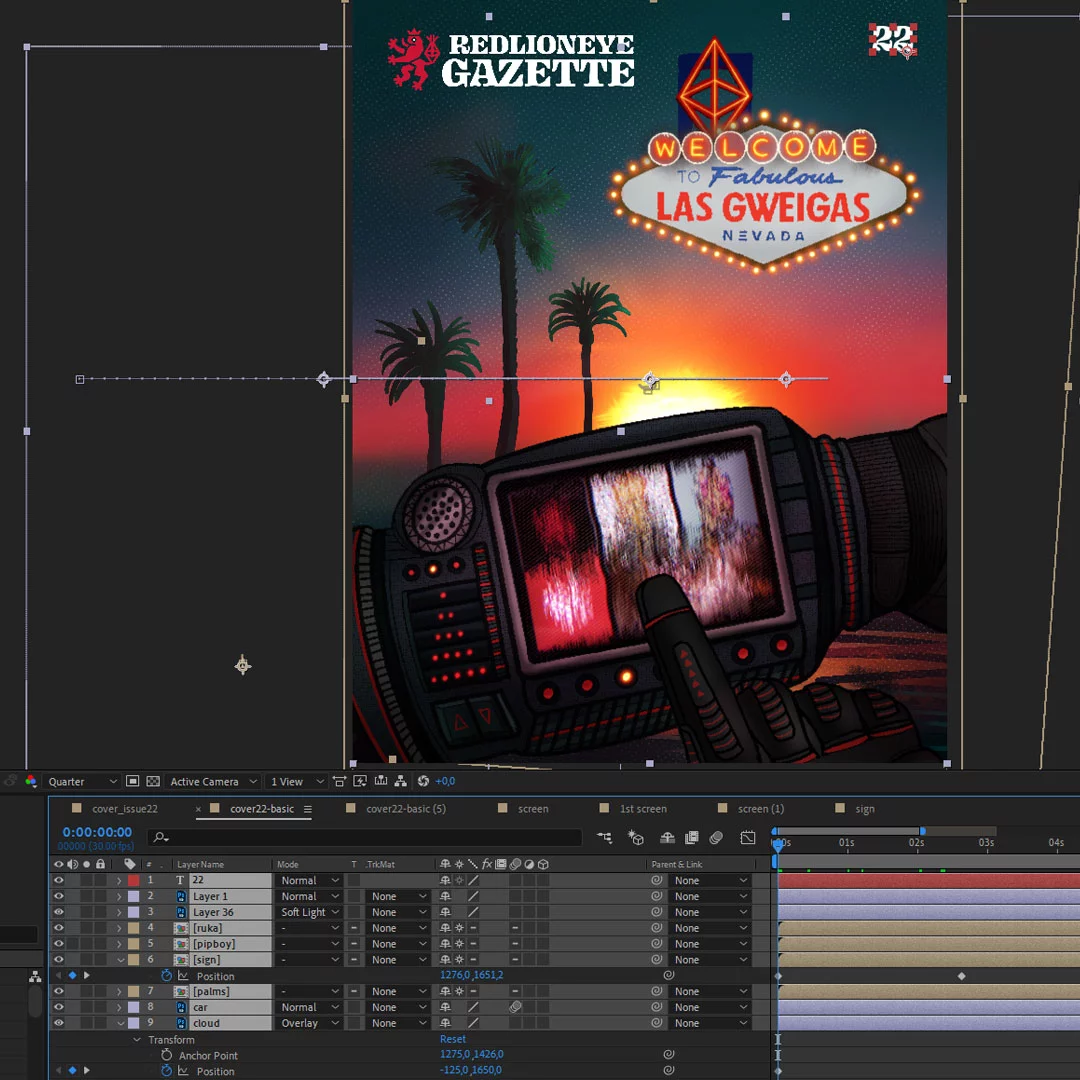
Task: Expand the [ruka] layer properties
Action: click(x=119, y=928)
